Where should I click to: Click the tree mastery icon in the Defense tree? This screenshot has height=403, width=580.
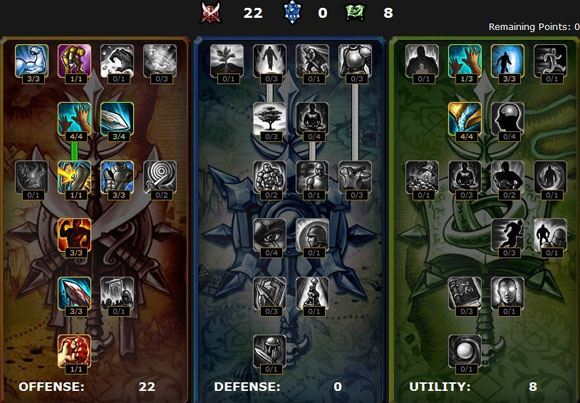point(270,119)
